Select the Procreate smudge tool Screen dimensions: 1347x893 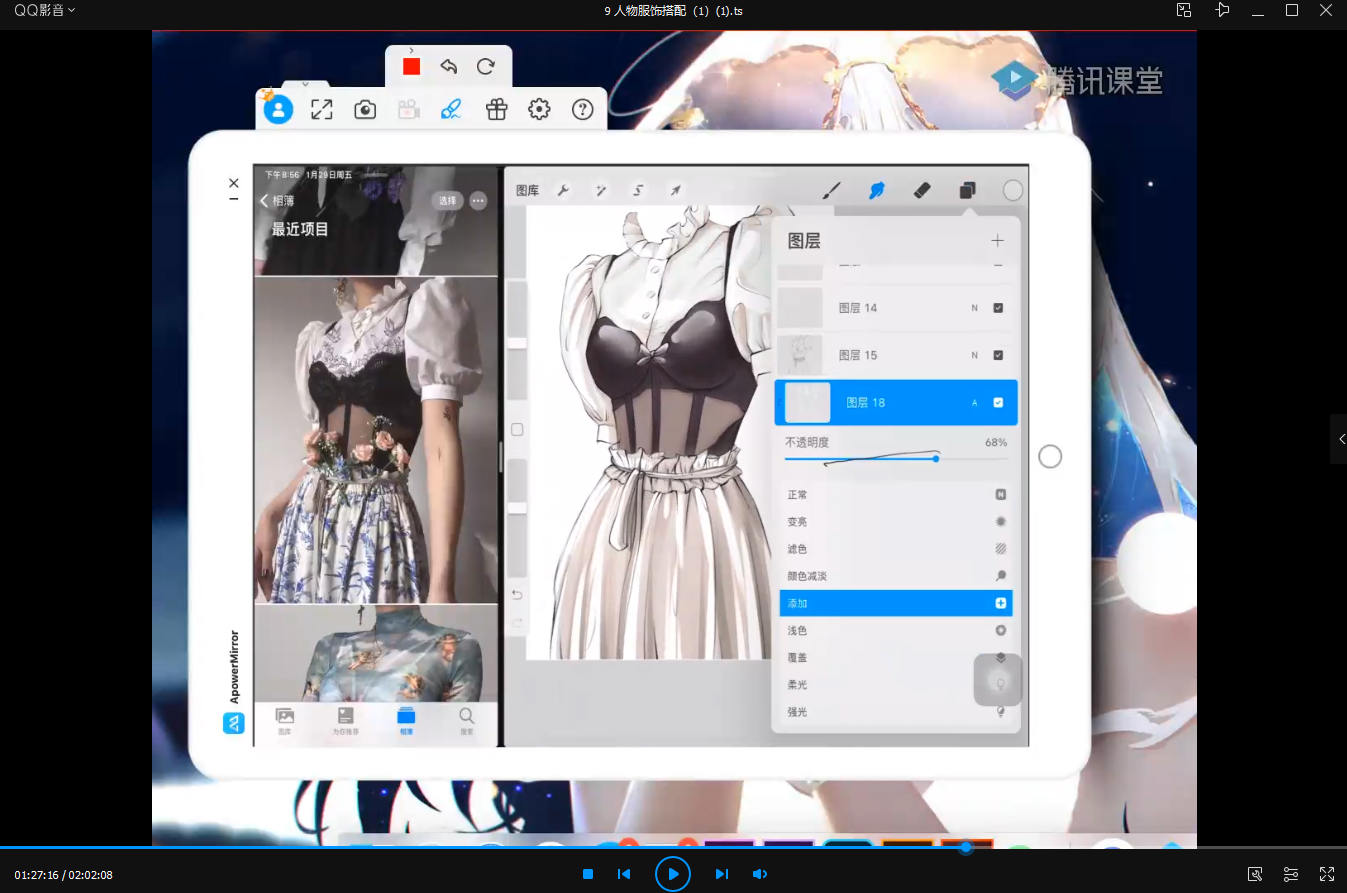(877, 190)
